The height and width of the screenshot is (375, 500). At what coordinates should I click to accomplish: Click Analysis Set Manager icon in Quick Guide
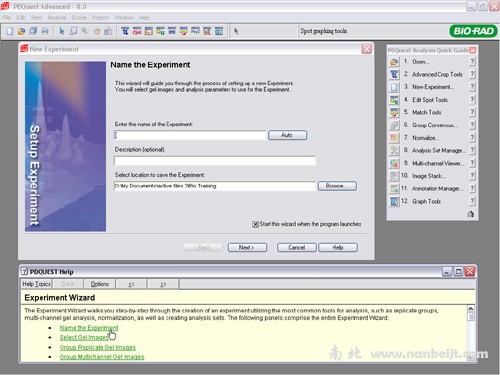[394, 150]
